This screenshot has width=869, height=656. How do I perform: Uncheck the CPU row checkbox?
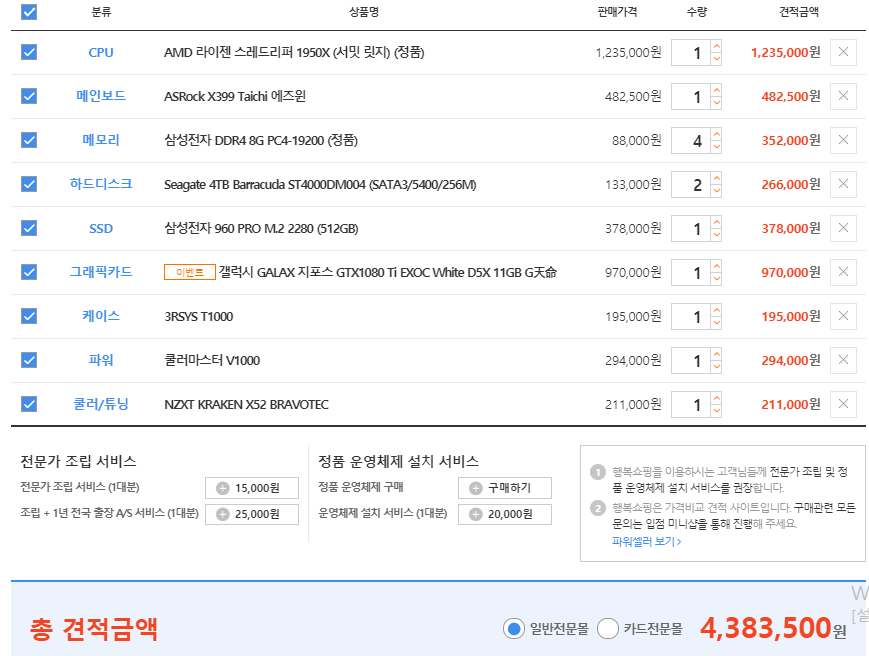(x=28, y=52)
